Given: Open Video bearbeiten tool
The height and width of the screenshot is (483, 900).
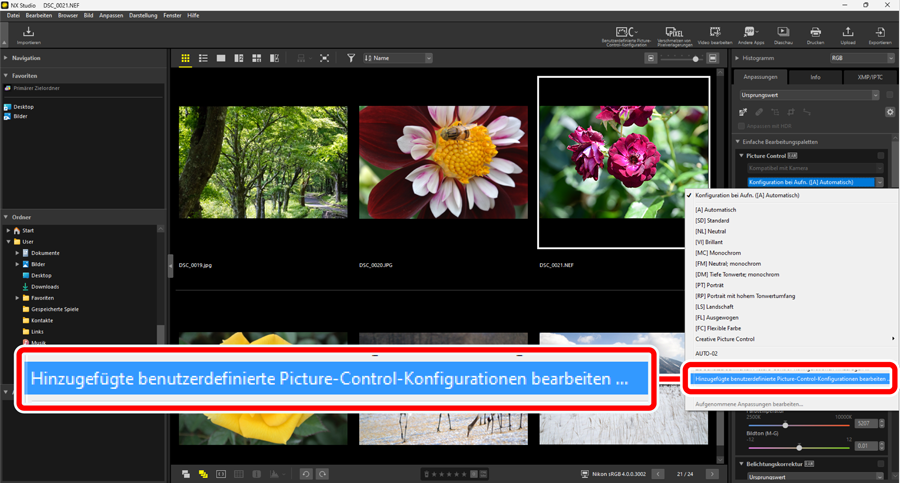Looking at the screenshot, I should click(x=714, y=35).
